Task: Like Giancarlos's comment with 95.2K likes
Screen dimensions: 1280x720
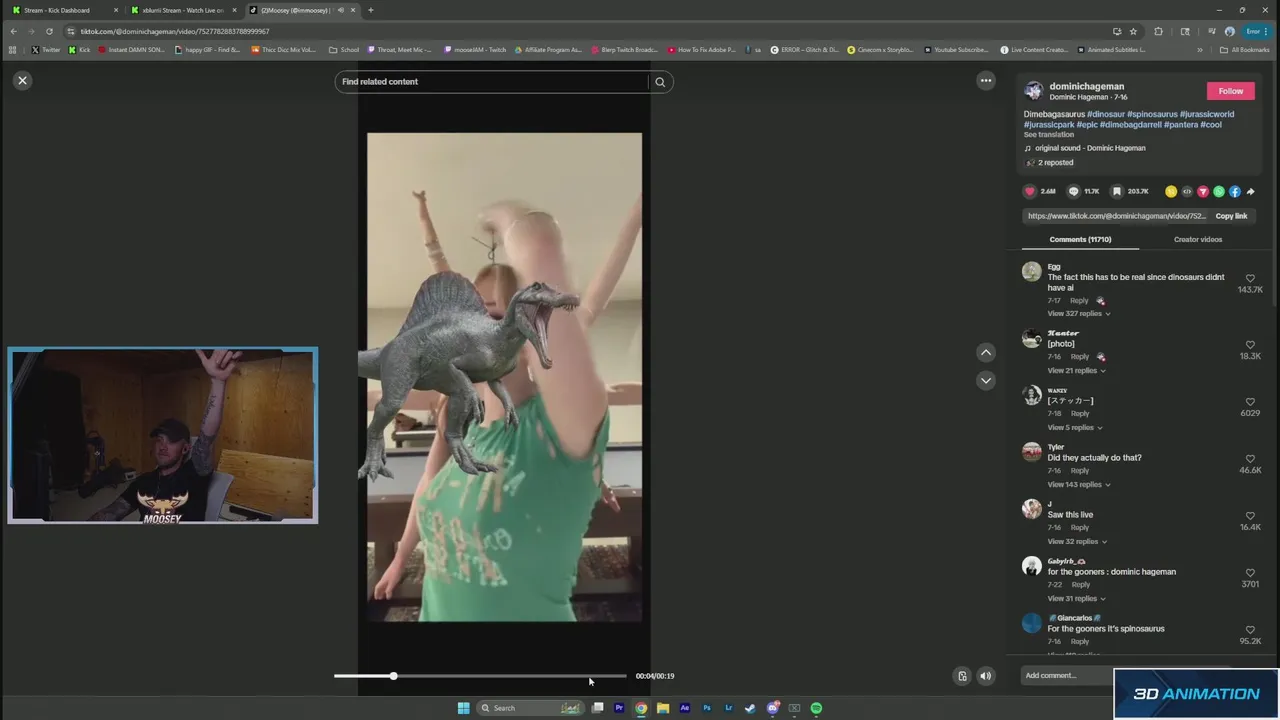Action: (x=1250, y=630)
